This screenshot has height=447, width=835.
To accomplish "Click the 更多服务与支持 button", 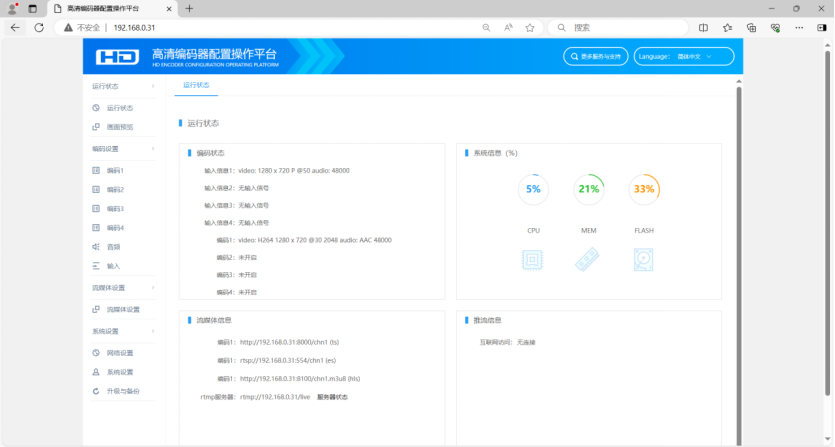I will coord(595,56).
